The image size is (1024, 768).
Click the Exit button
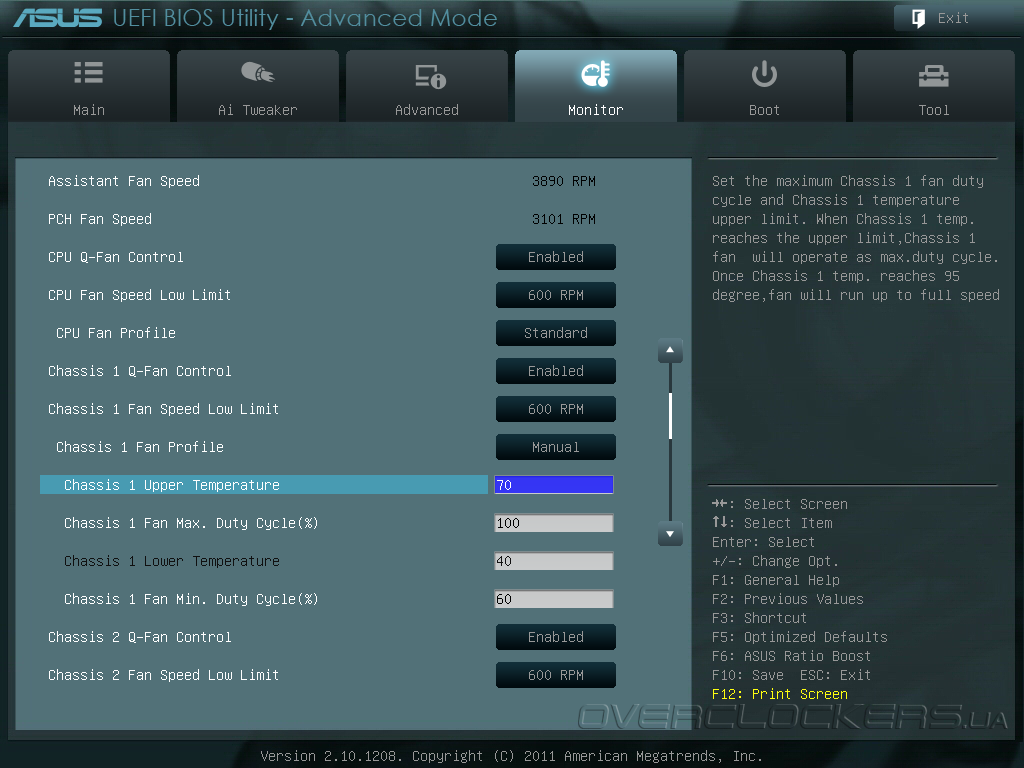(x=953, y=18)
